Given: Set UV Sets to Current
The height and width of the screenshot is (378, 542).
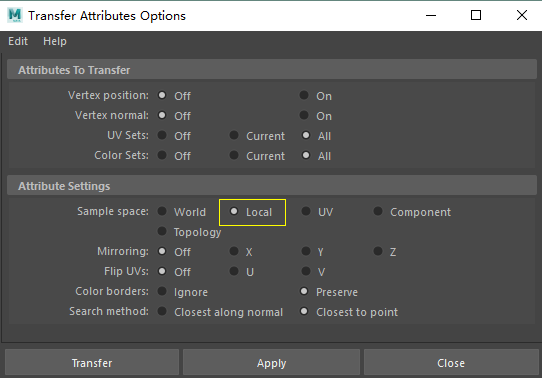Looking at the screenshot, I should point(234,135).
